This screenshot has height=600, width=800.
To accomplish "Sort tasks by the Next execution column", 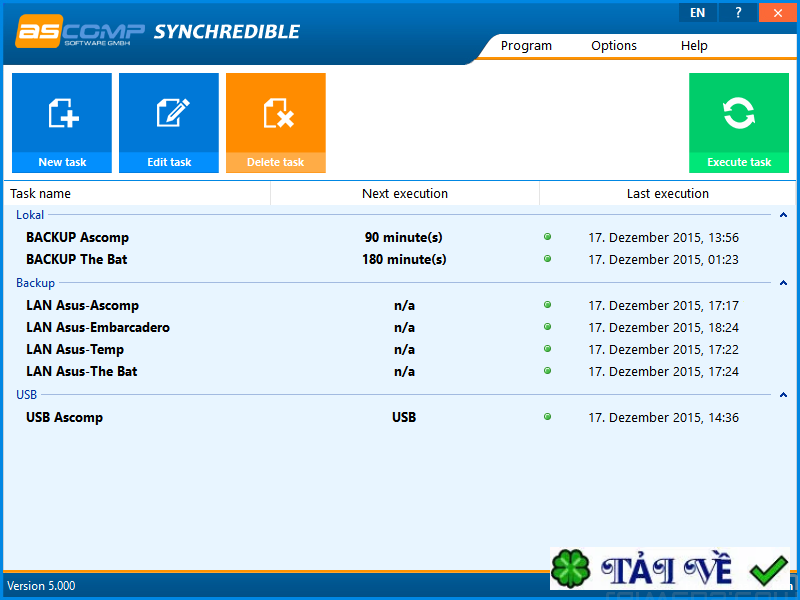I will coord(404,193).
